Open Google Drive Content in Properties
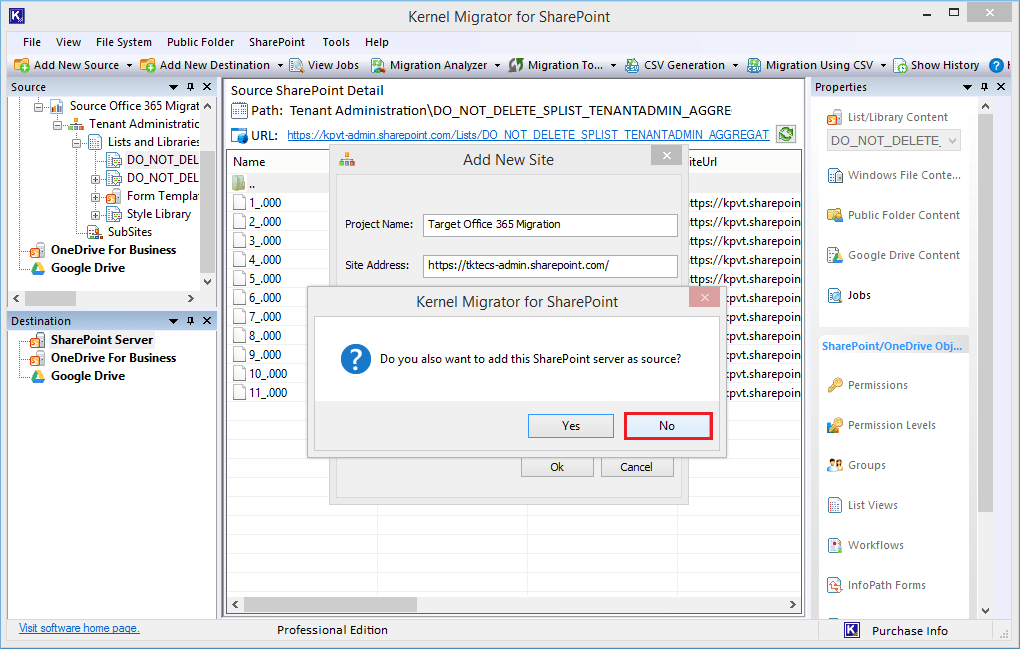Image resolution: width=1020 pixels, height=649 pixels. coord(892,255)
